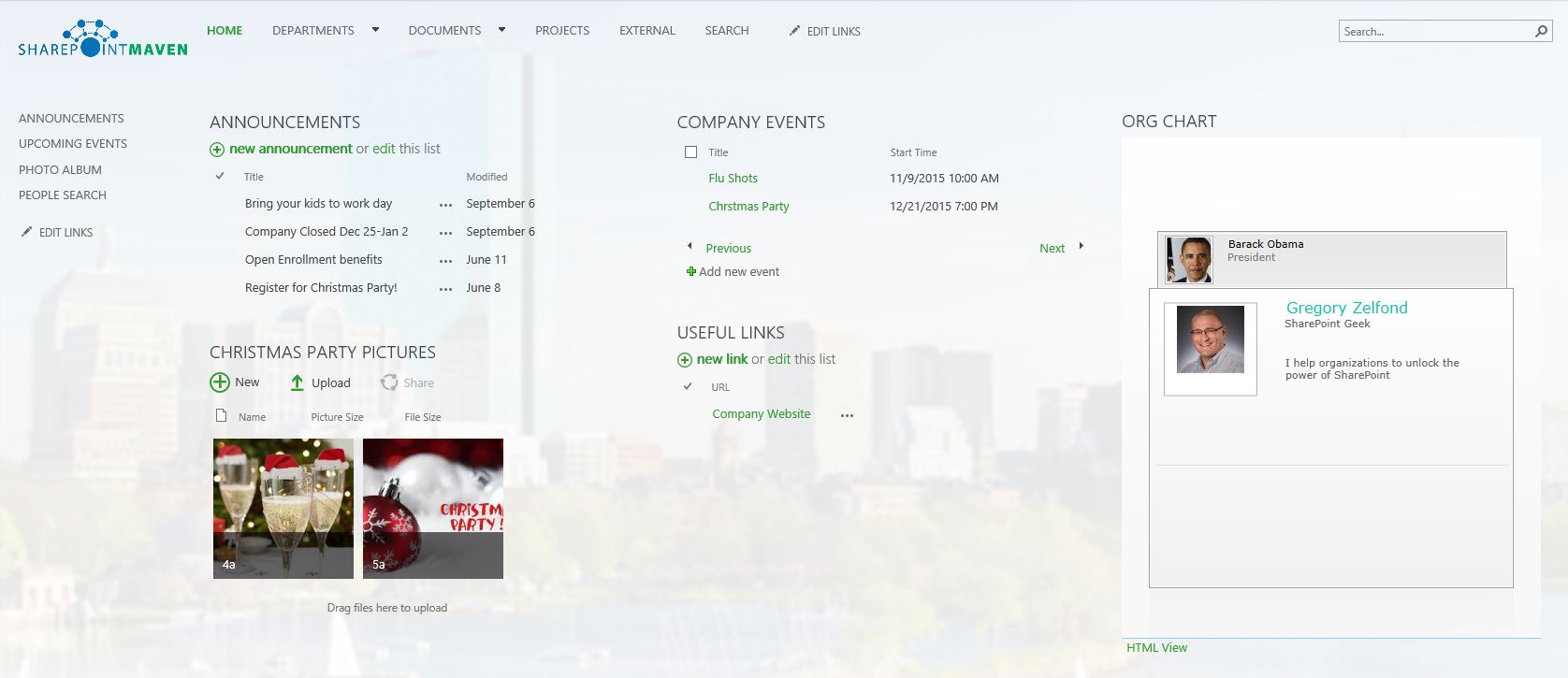
Task: Open the EXTERNAL navigation item
Action: tap(647, 31)
